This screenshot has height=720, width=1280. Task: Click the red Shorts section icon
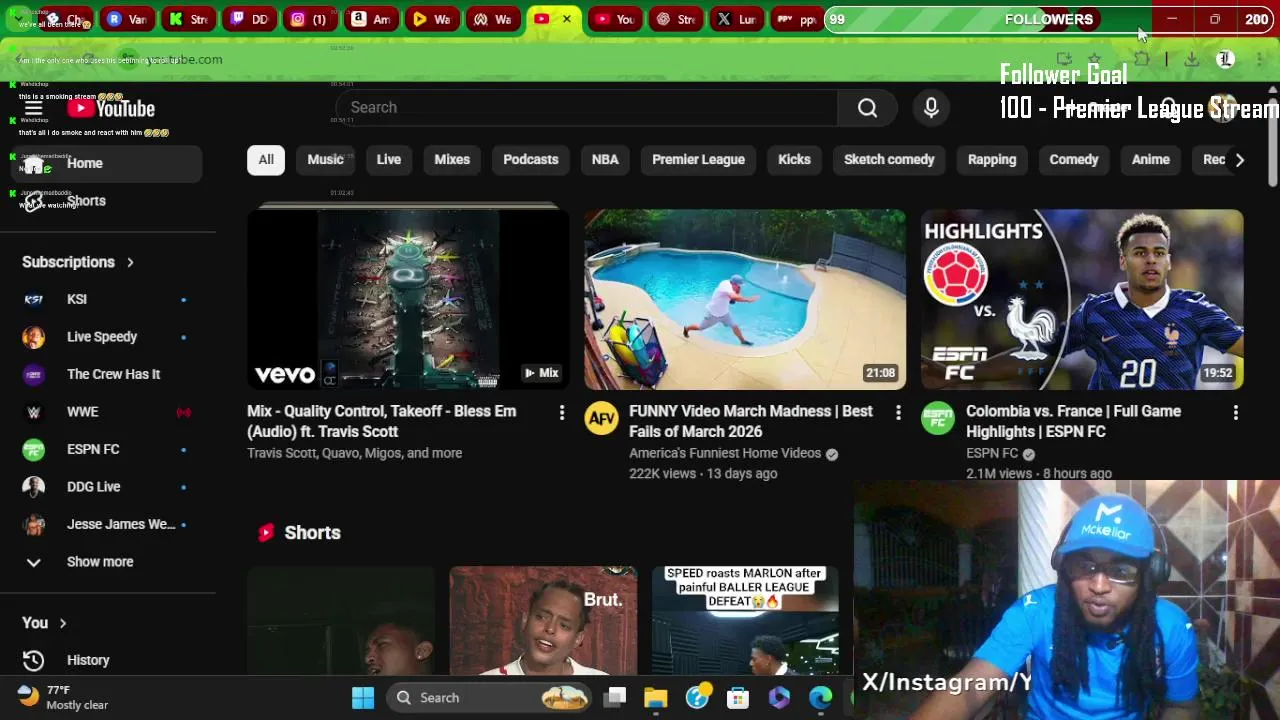tap(265, 533)
